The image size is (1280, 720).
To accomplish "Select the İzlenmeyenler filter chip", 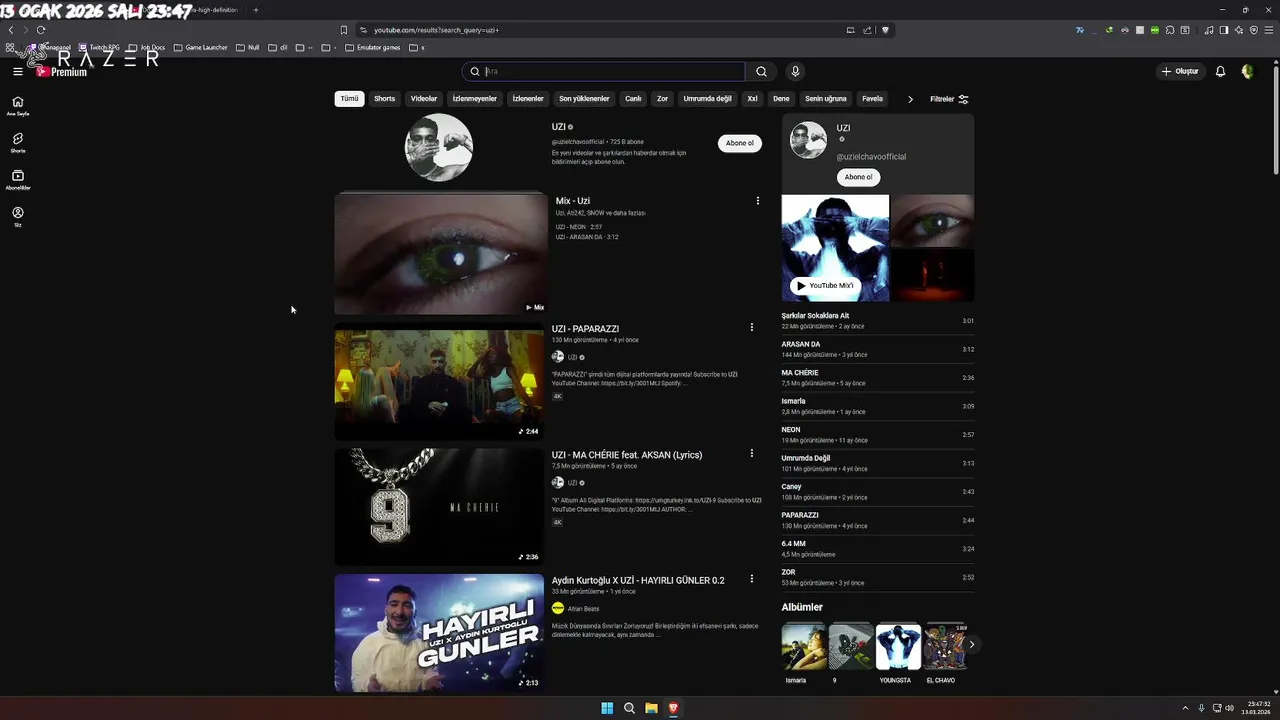I will pyautogui.click(x=475, y=99).
